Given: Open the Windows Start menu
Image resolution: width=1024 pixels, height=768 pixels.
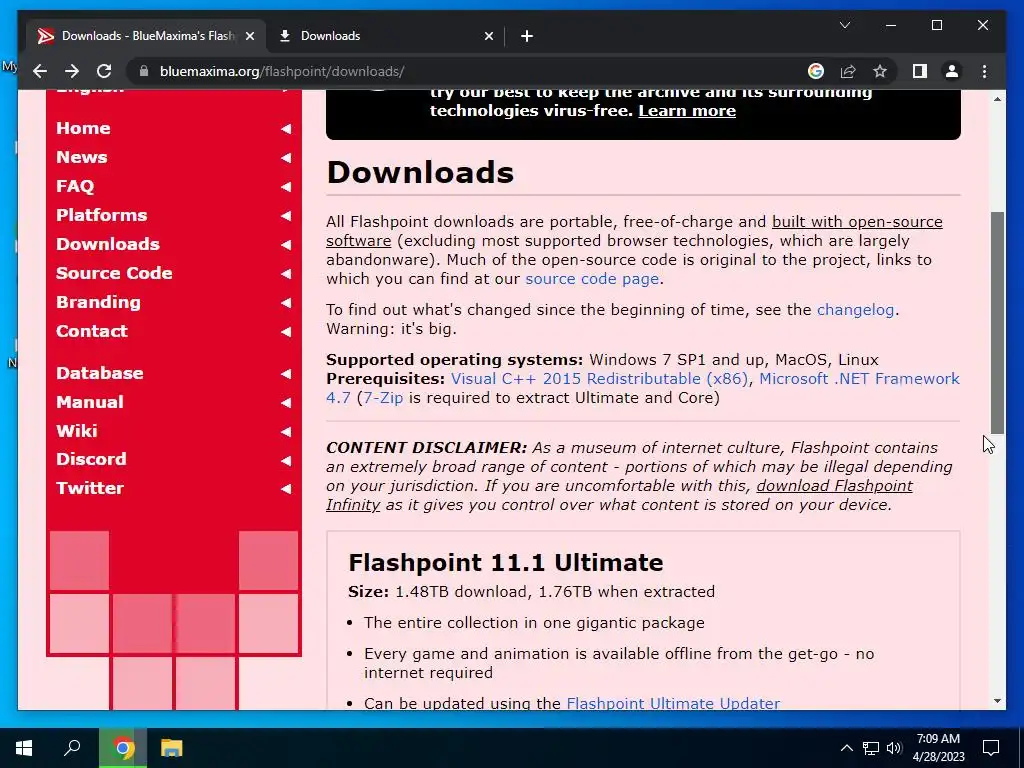Looking at the screenshot, I should point(24,748).
